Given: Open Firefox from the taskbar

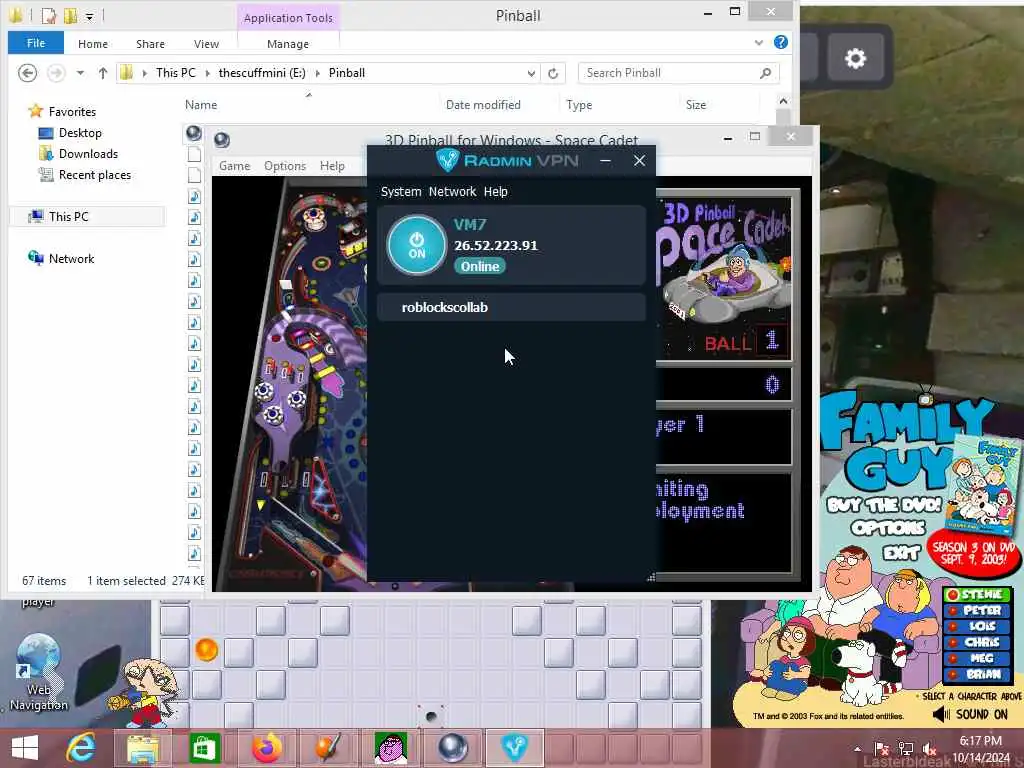Looking at the screenshot, I should 267,748.
